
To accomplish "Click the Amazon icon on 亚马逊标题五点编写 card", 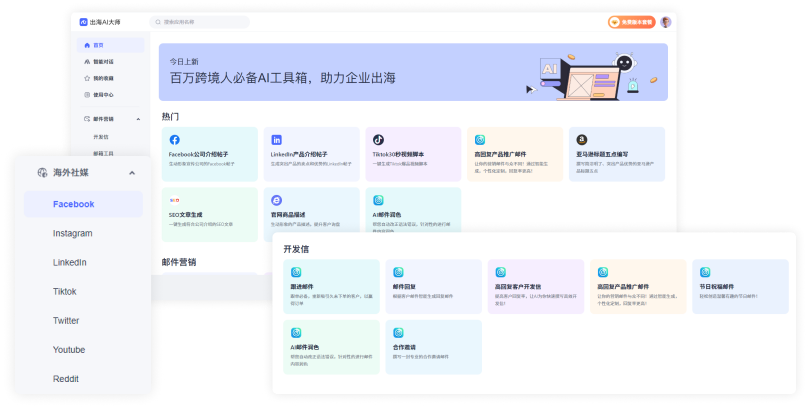I will point(582,140).
